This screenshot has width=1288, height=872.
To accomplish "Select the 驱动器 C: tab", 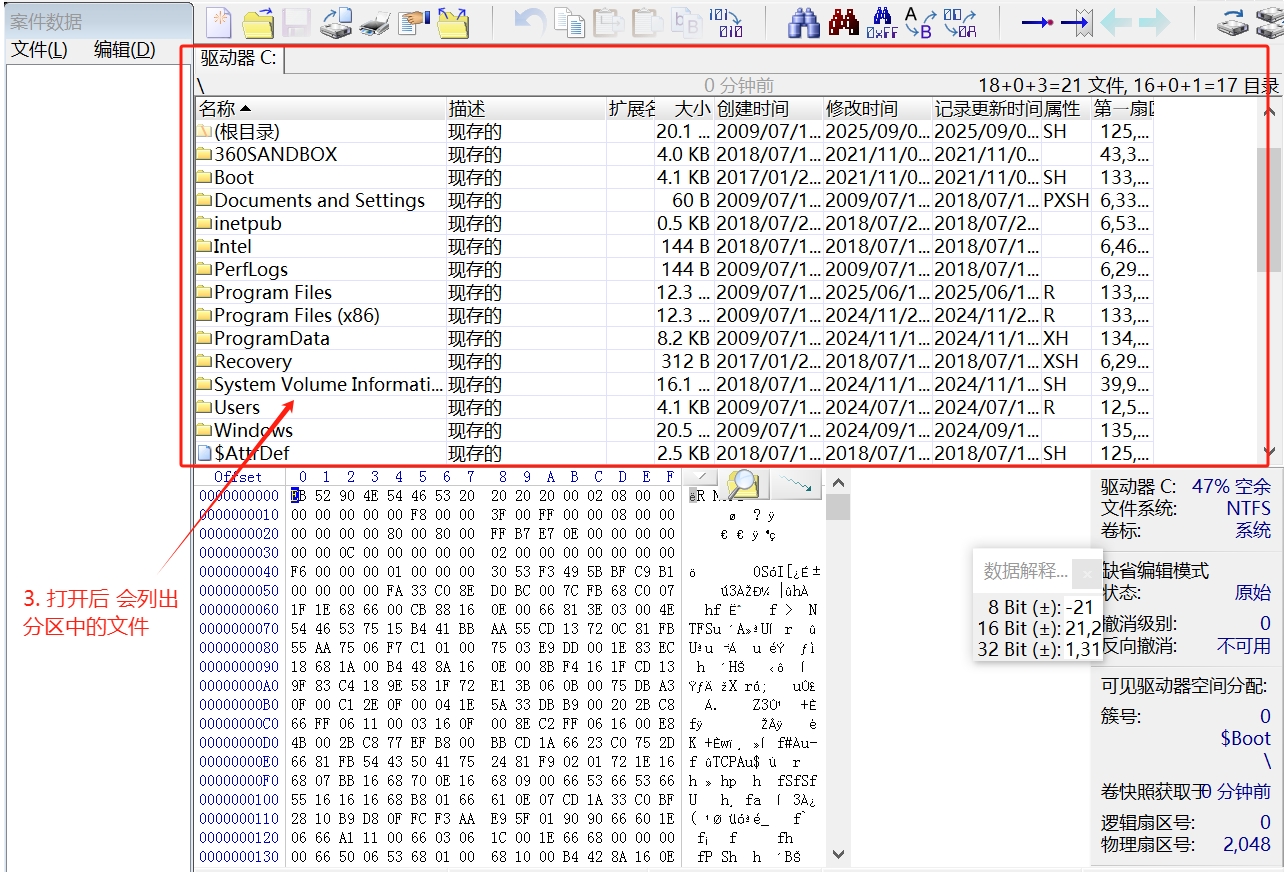I will [237, 59].
